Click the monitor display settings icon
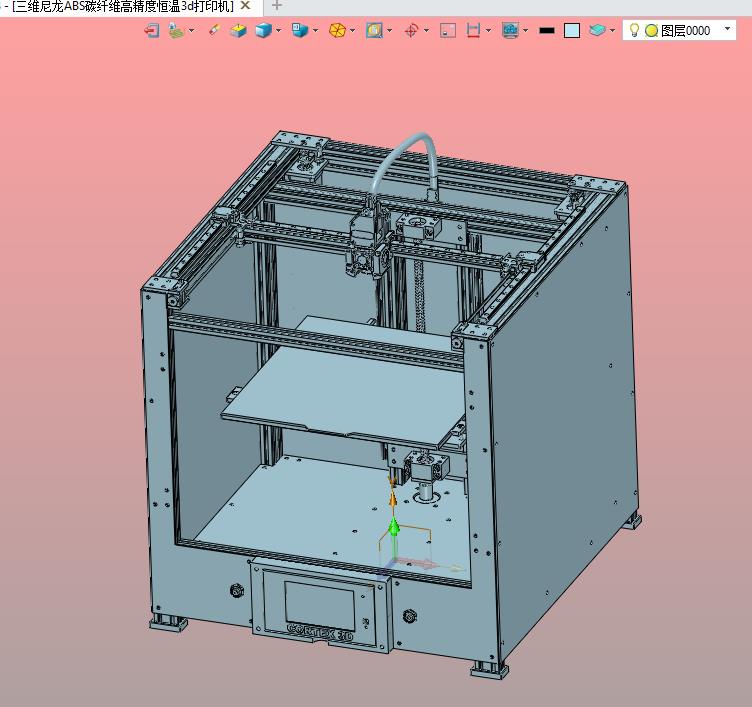The height and width of the screenshot is (707, 752). tap(510, 31)
